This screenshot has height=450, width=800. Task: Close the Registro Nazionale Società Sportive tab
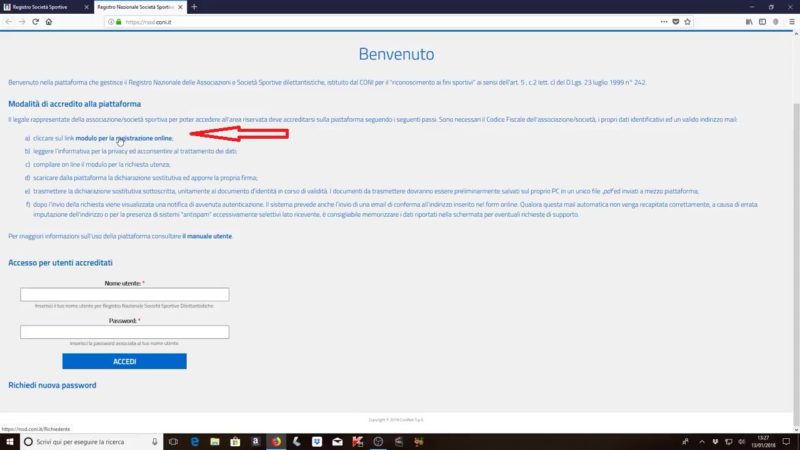tap(180, 7)
